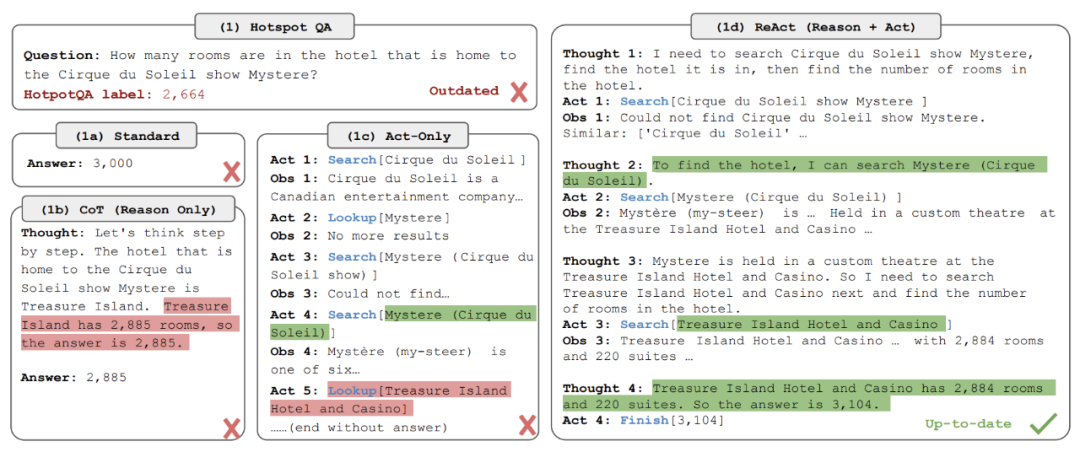Click the green checkmark beside Up-to-date

(1043, 424)
